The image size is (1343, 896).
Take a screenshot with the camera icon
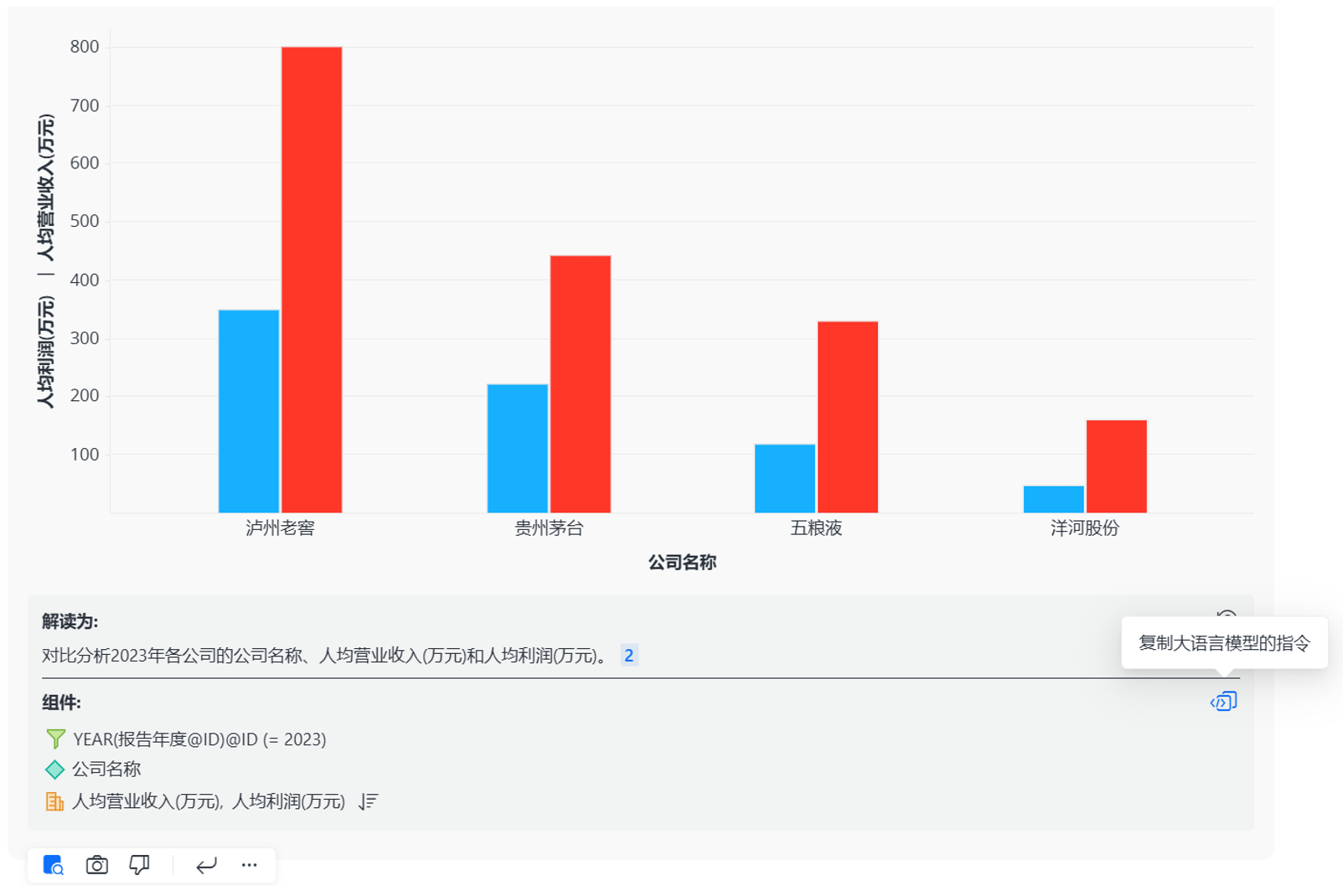[96, 867]
